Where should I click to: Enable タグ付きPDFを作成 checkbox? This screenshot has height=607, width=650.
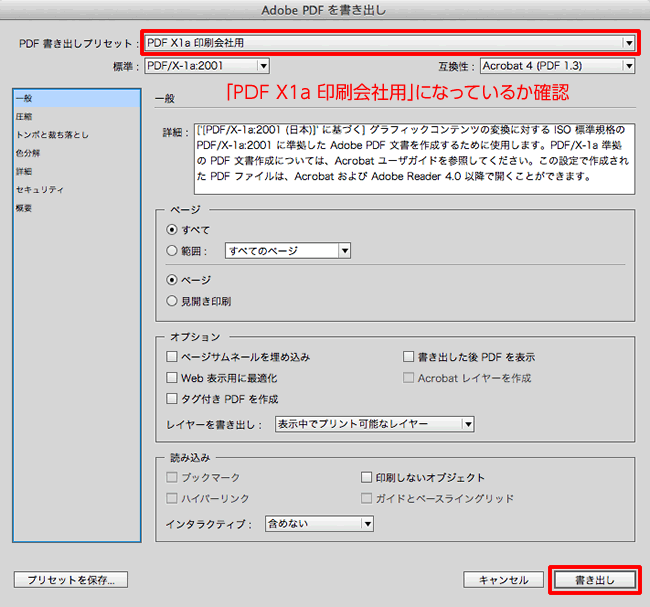(172, 399)
